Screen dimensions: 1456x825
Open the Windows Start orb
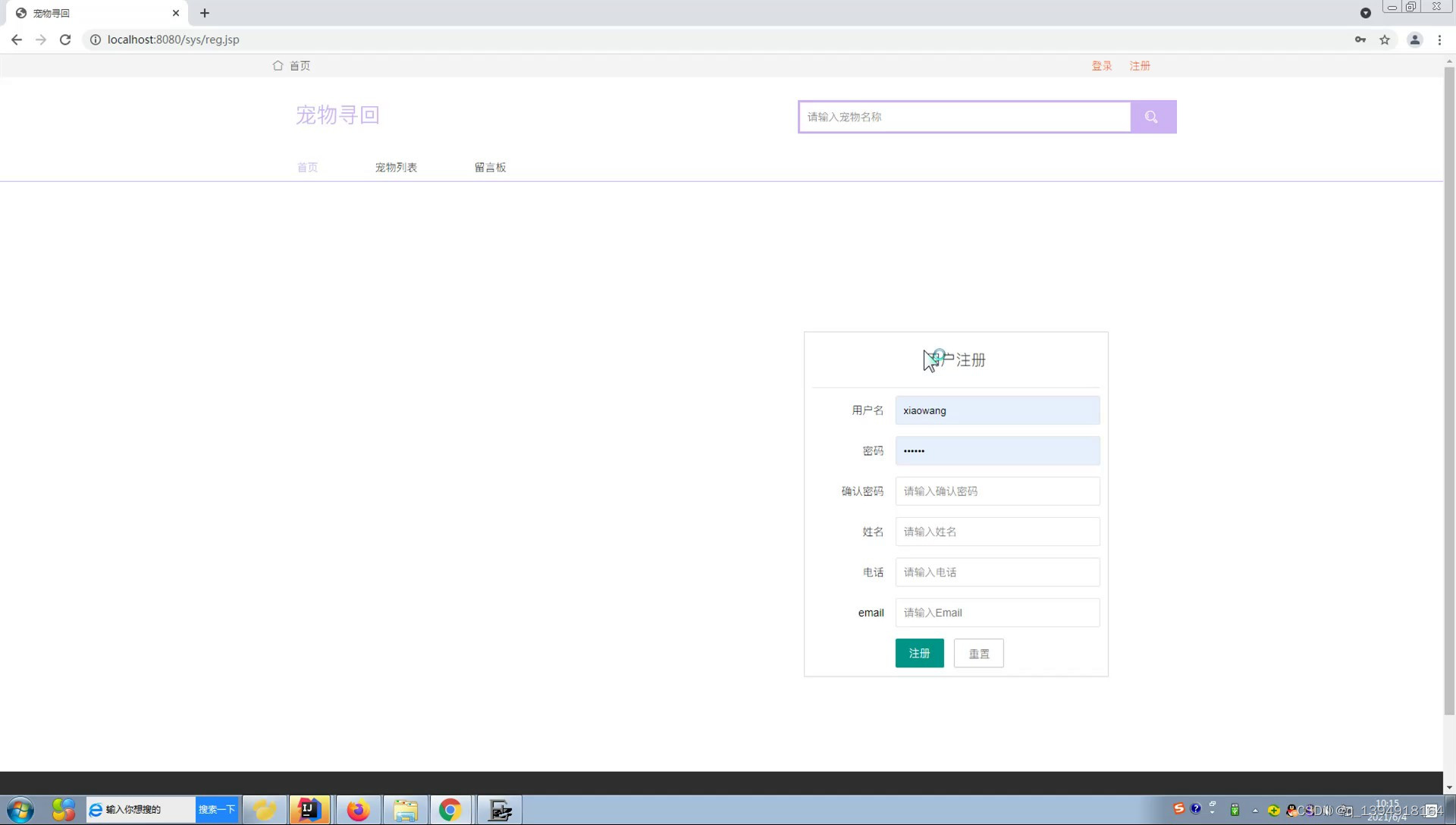(20, 810)
